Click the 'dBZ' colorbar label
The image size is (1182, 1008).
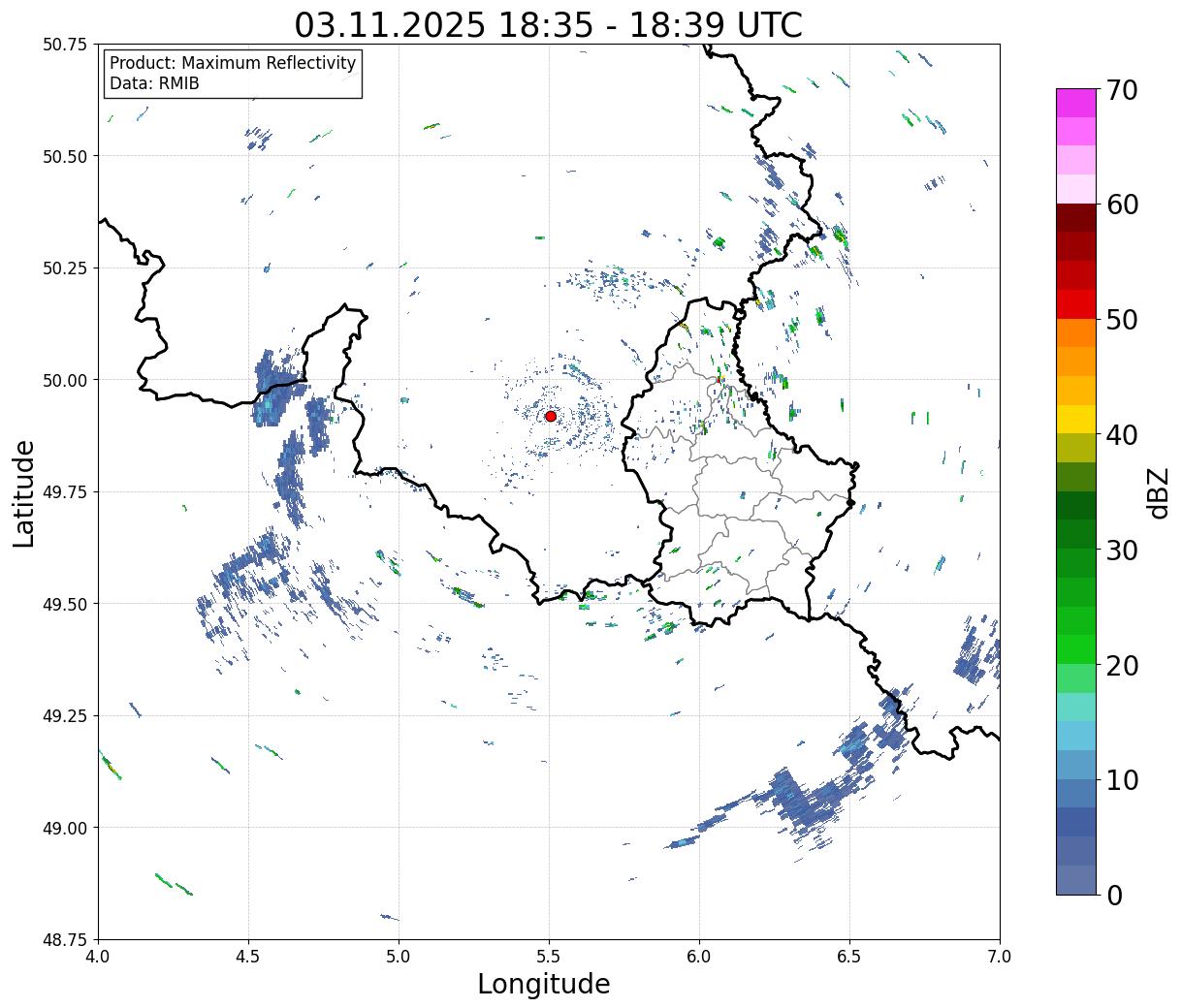(x=1158, y=492)
